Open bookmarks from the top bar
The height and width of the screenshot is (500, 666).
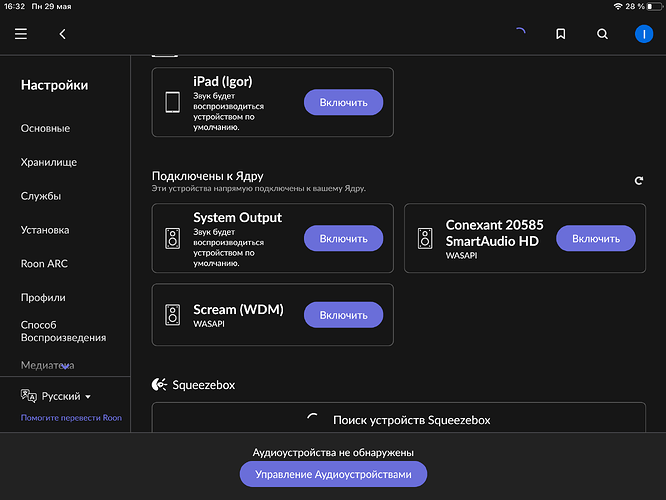point(561,34)
